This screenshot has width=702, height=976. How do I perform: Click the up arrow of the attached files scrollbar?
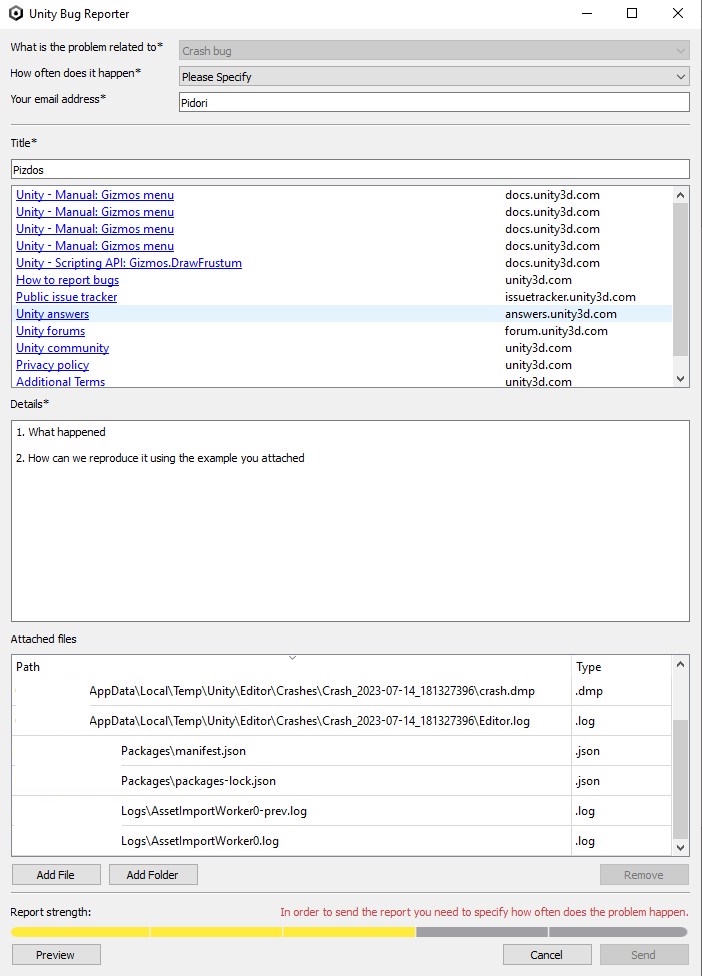click(x=680, y=664)
